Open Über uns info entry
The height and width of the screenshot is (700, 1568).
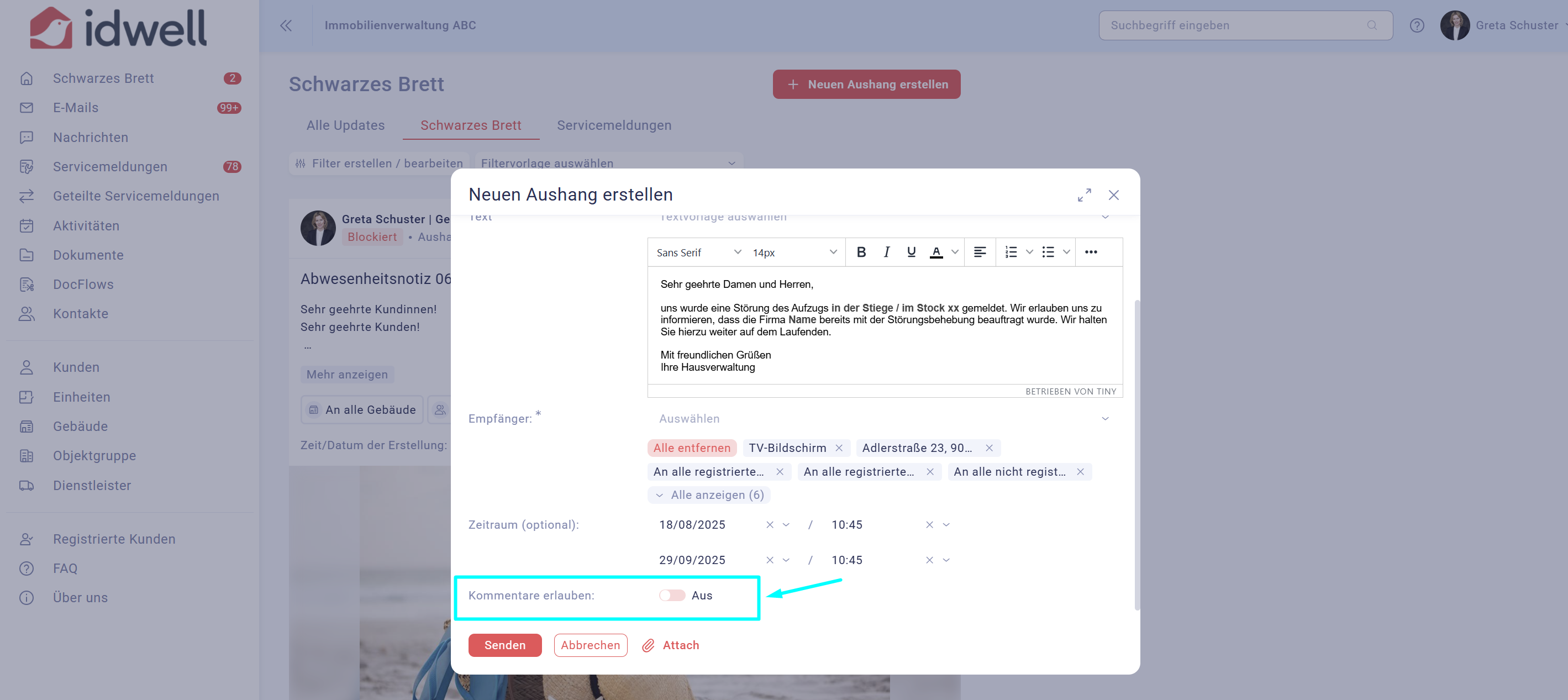tap(80, 597)
